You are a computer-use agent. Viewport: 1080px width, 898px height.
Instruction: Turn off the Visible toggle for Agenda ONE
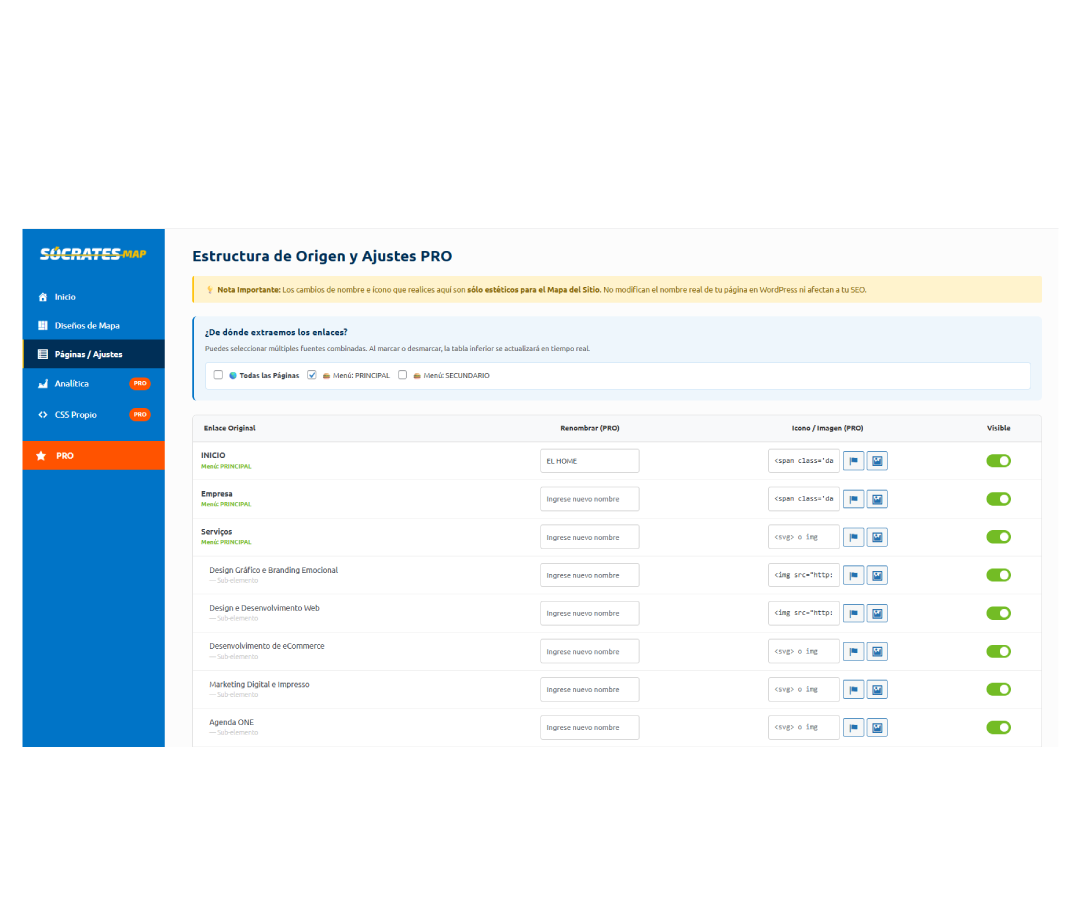coord(998,727)
